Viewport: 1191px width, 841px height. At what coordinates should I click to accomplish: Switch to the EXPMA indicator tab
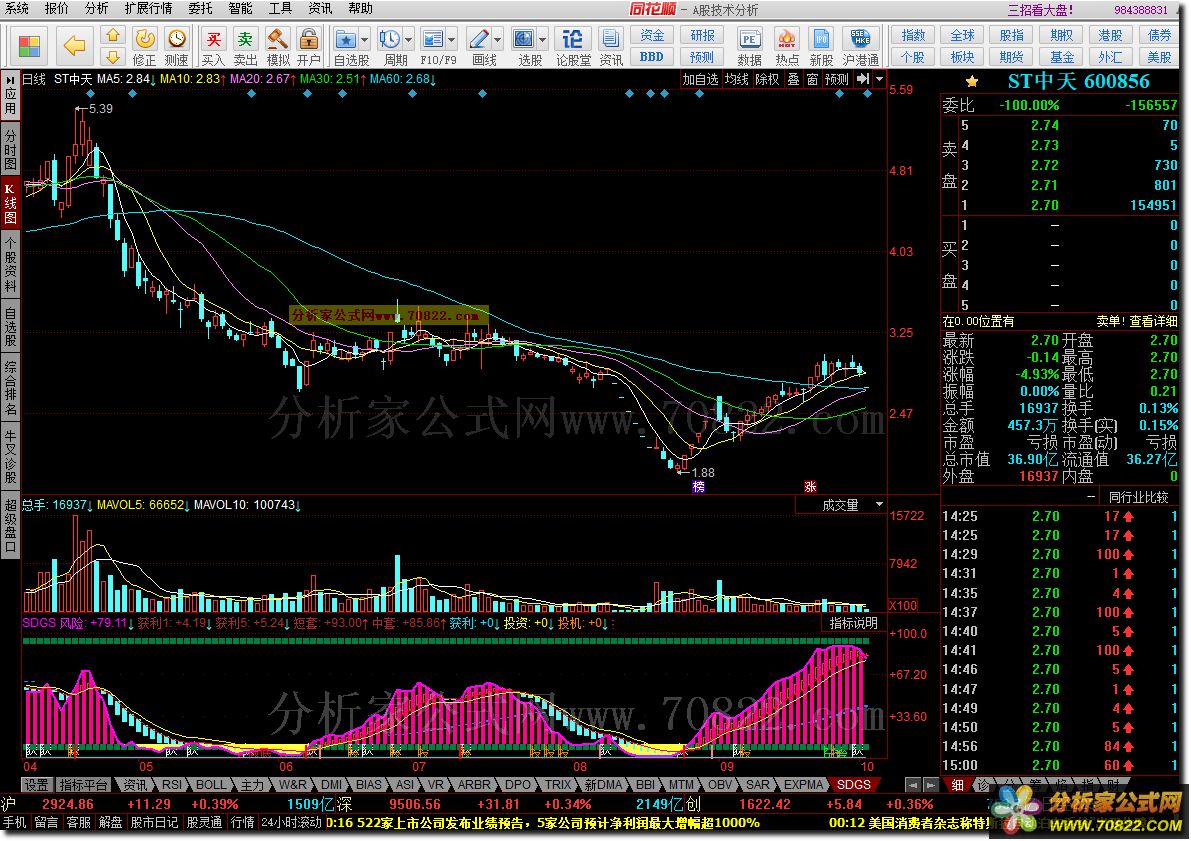coord(804,785)
